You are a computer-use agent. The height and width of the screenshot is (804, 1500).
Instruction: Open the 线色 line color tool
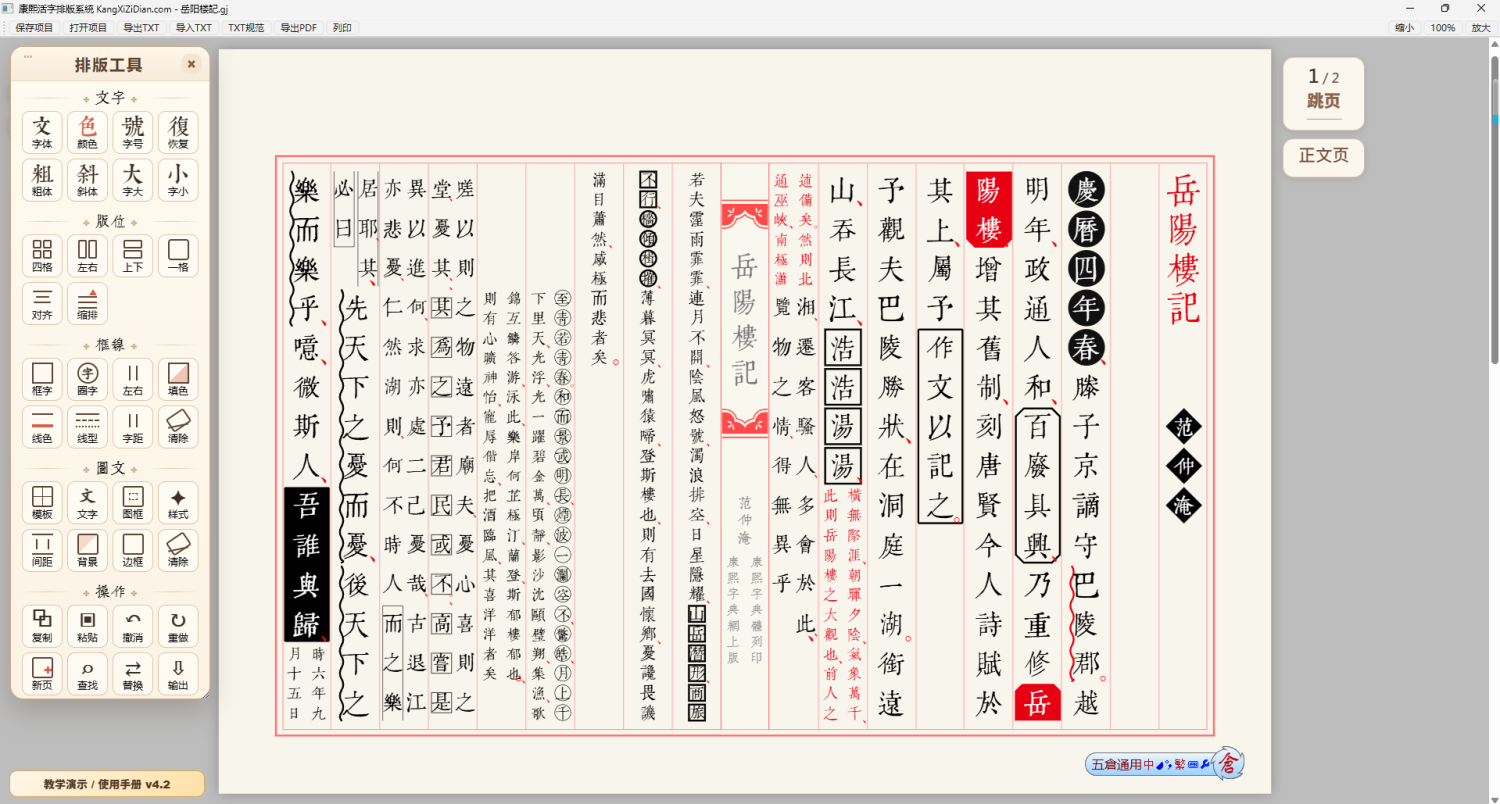(42, 427)
